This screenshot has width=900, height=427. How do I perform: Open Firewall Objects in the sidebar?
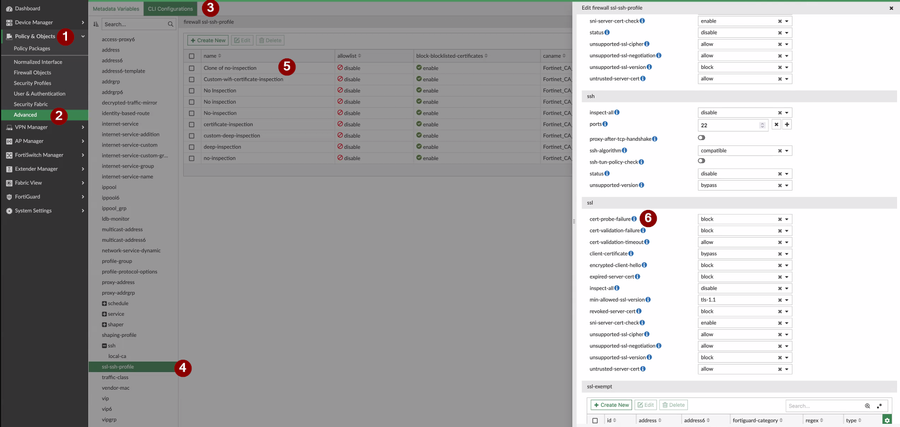click(33, 73)
